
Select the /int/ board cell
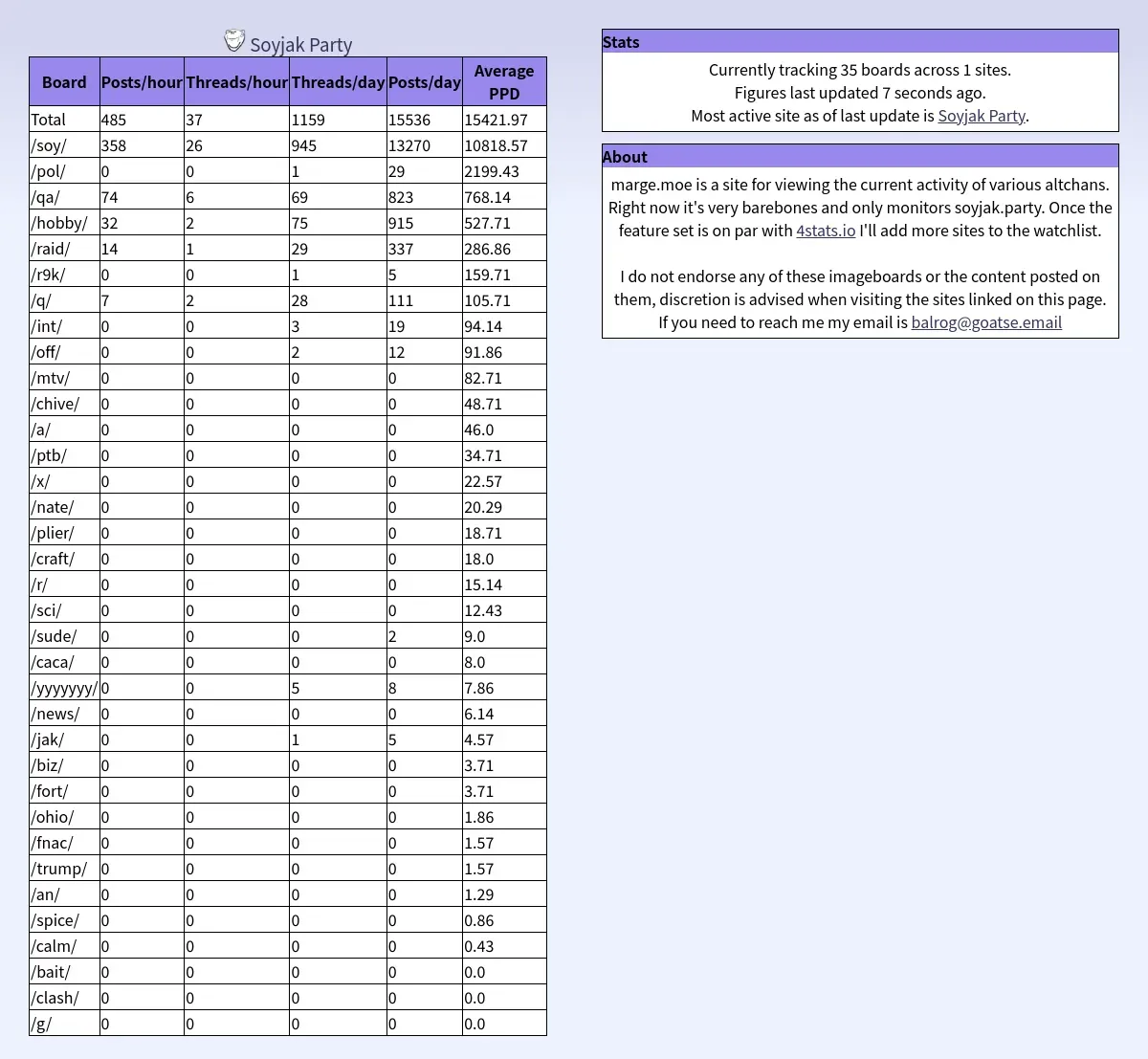pos(64,326)
